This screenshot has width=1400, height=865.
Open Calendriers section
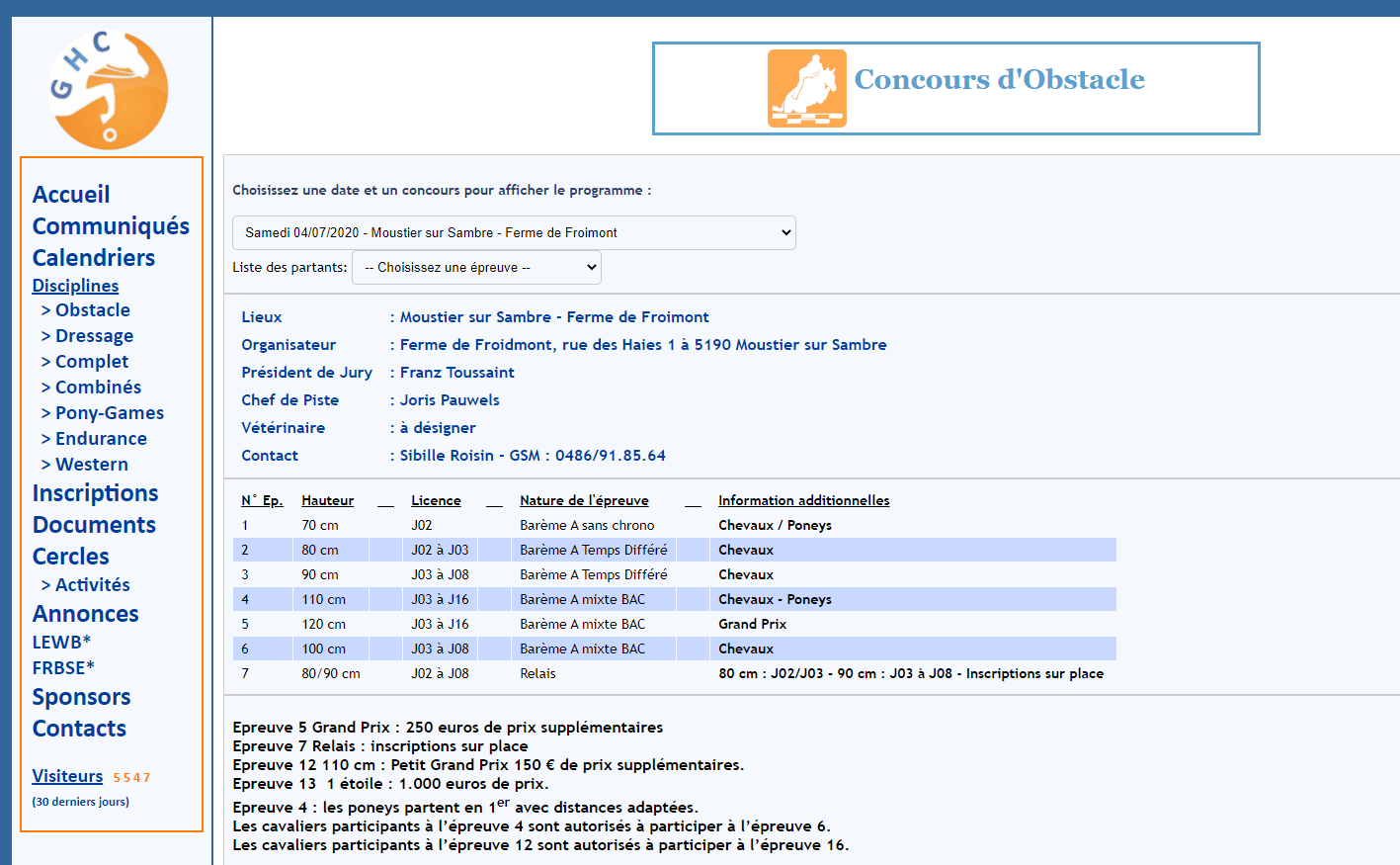[94, 258]
